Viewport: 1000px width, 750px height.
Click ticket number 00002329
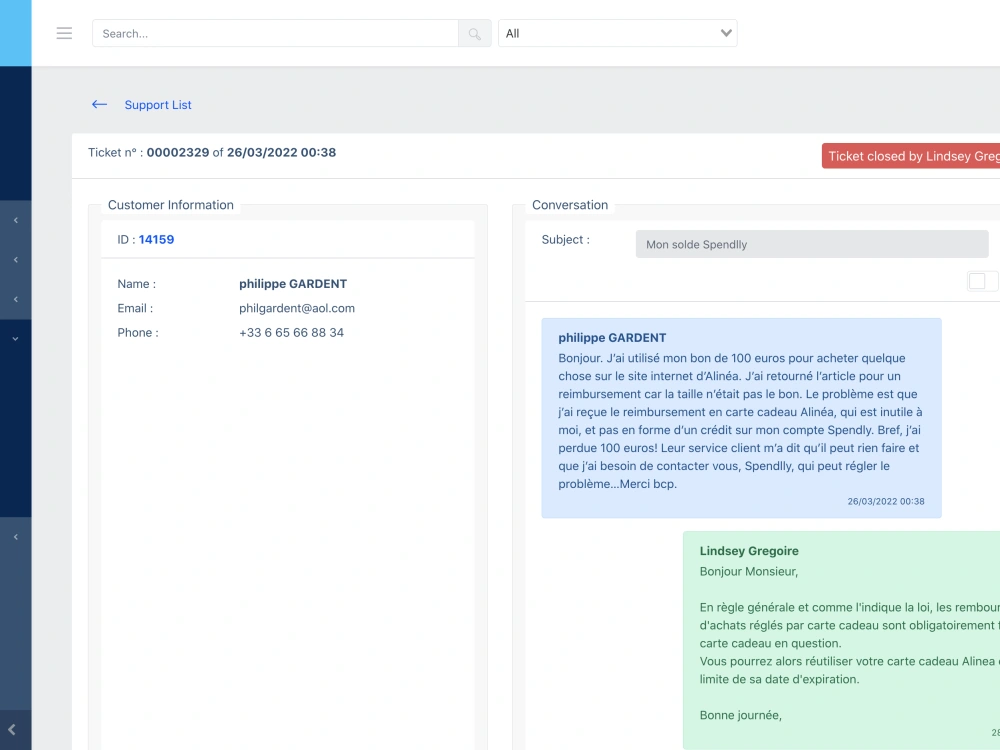tap(178, 152)
